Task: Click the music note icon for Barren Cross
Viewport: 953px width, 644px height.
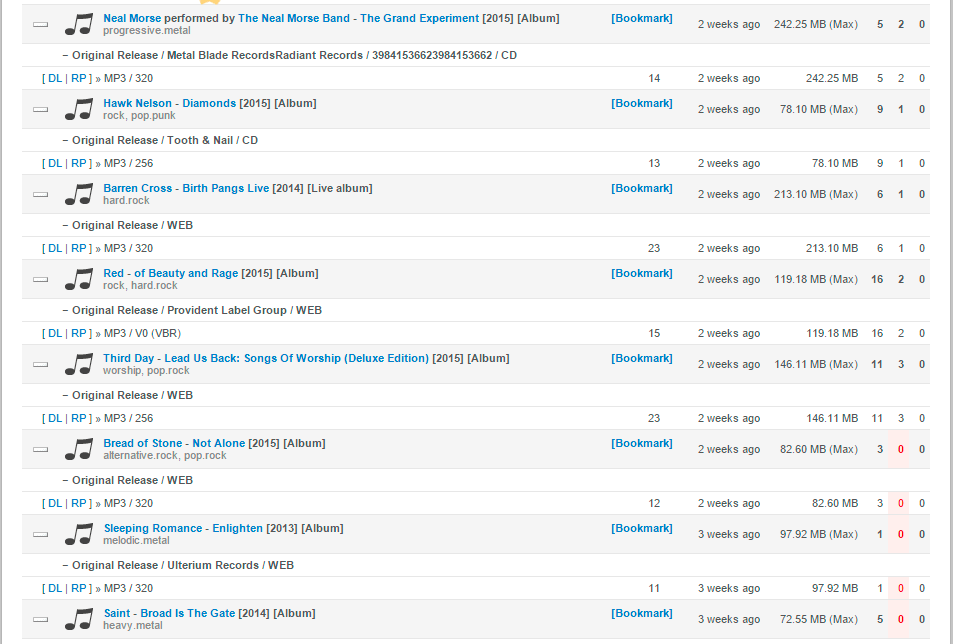Action: (79, 194)
